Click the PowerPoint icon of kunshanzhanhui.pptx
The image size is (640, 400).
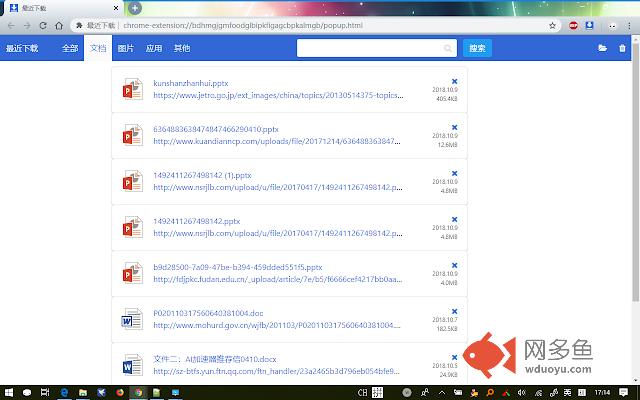pos(133,90)
